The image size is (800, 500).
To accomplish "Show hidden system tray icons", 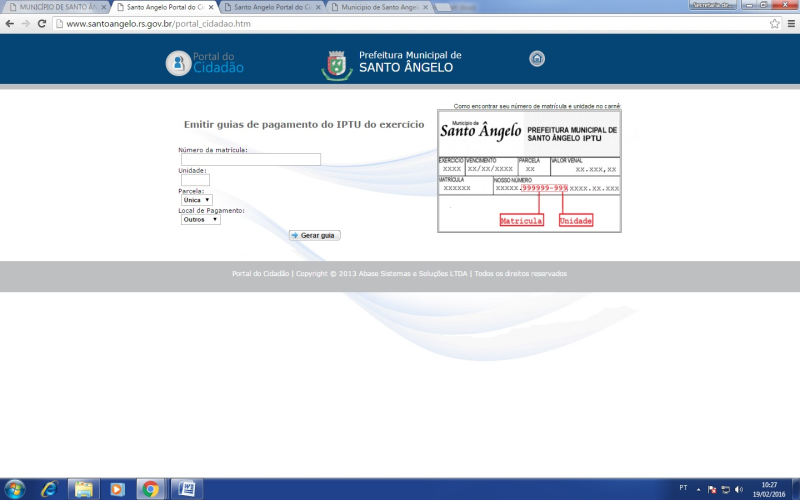I will pyautogui.click(x=699, y=489).
